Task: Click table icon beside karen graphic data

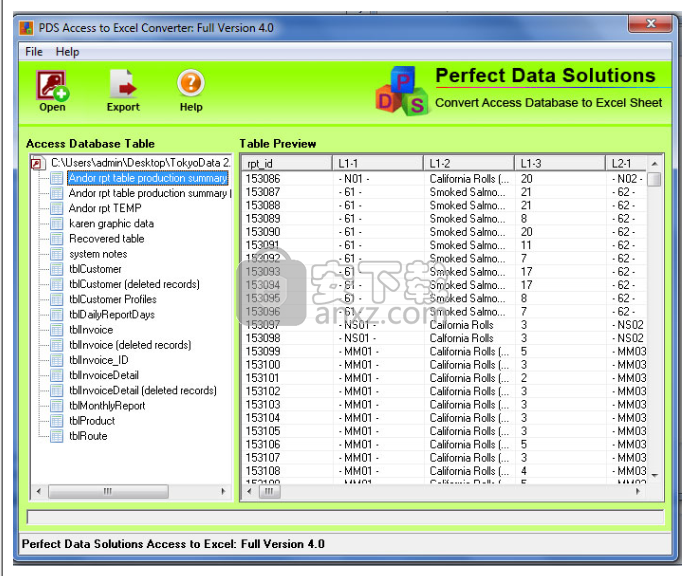Action: point(57,224)
